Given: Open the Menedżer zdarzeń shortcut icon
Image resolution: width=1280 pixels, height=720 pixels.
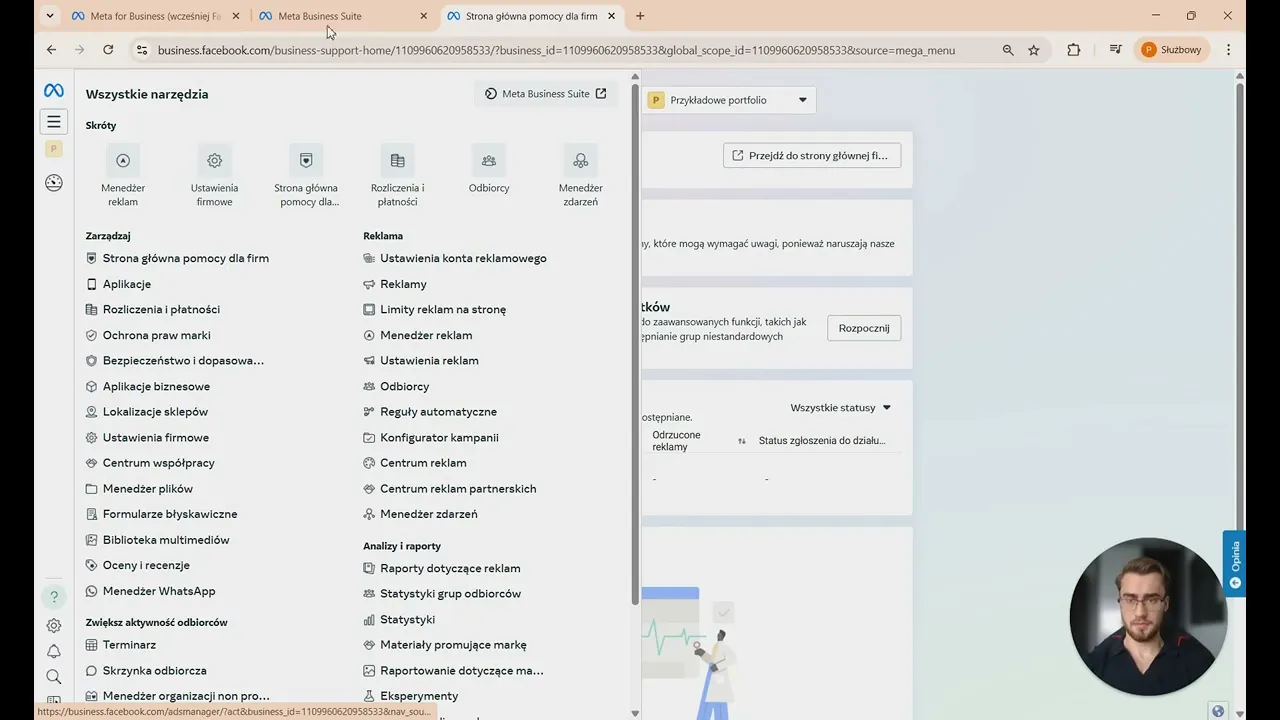Looking at the screenshot, I should pyautogui.click(x=580, y=160).
